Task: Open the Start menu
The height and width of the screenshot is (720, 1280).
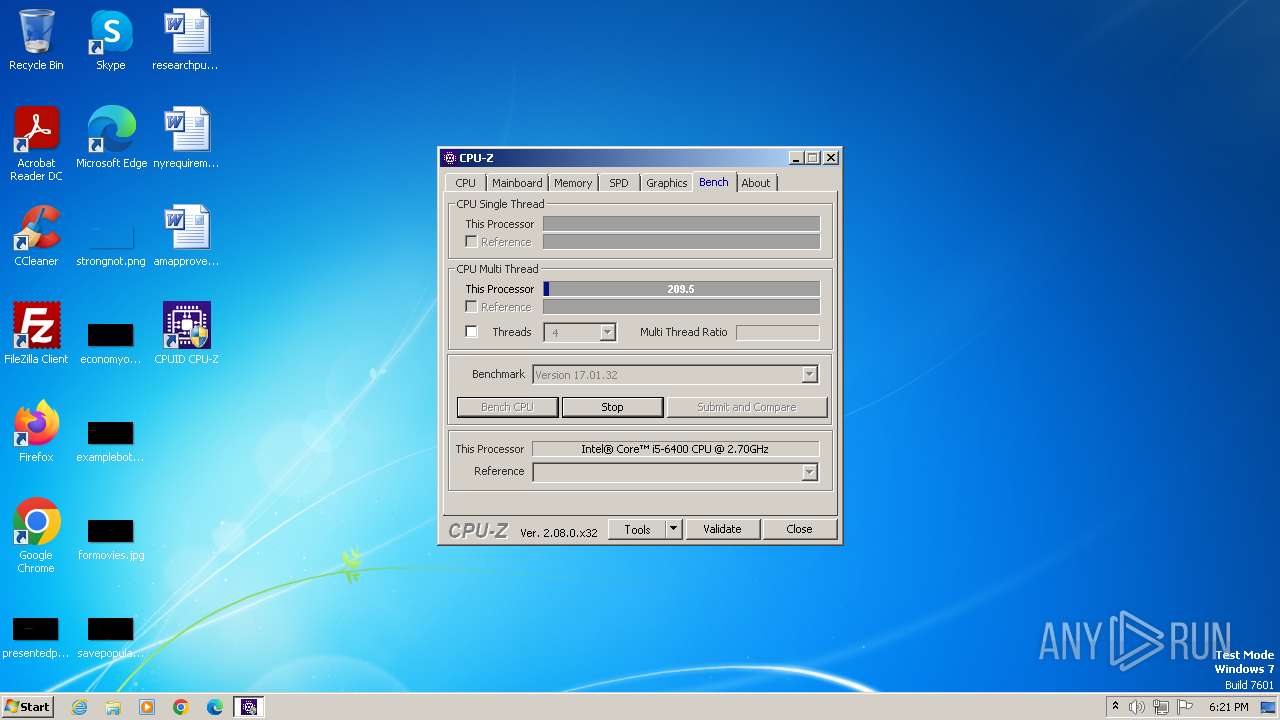Action: click(28, 707)
